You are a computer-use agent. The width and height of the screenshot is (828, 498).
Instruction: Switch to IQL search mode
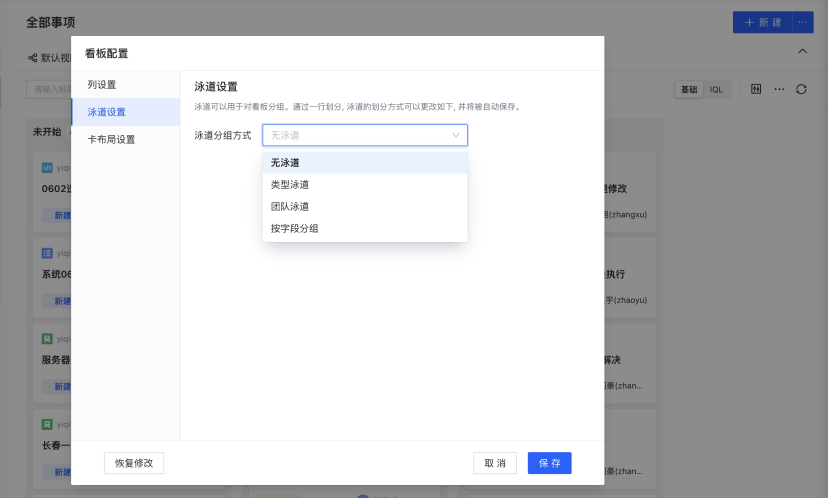(716, 89)
